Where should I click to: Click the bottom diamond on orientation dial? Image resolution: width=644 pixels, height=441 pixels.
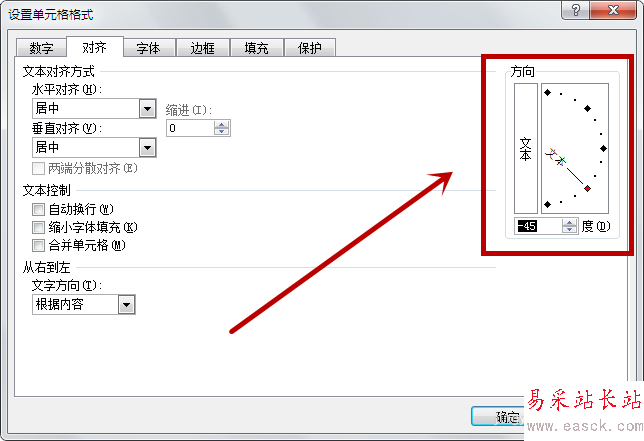click(547, 204)
